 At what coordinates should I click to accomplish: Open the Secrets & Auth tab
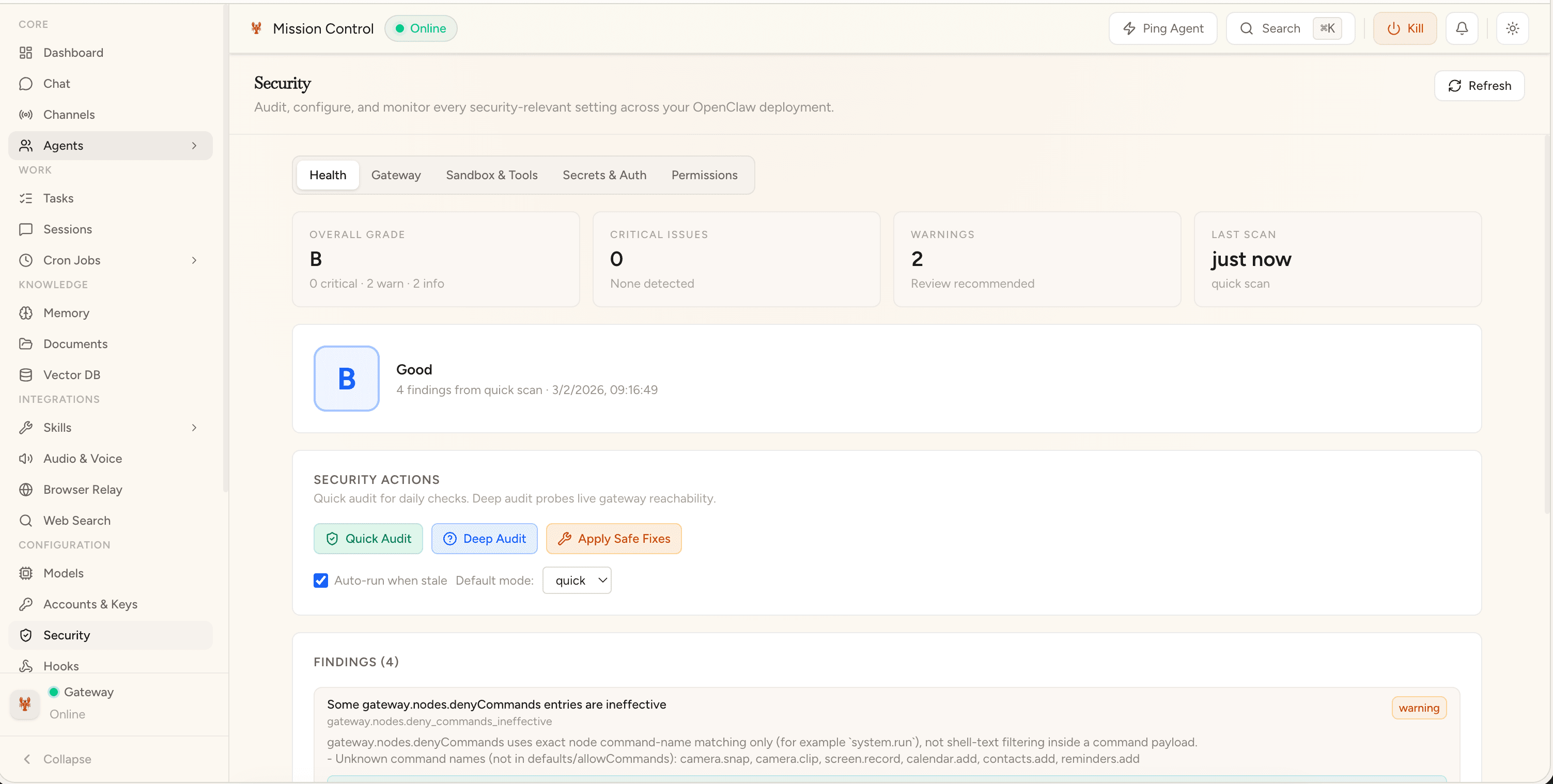click(x=604, y=175)
